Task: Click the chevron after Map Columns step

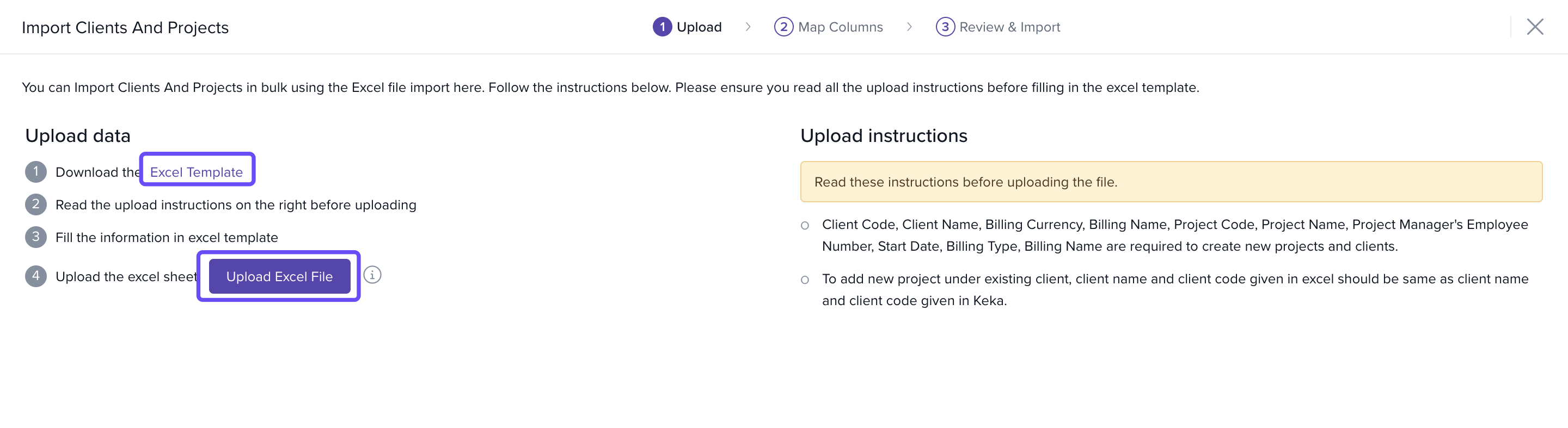Action: point(909,27)
